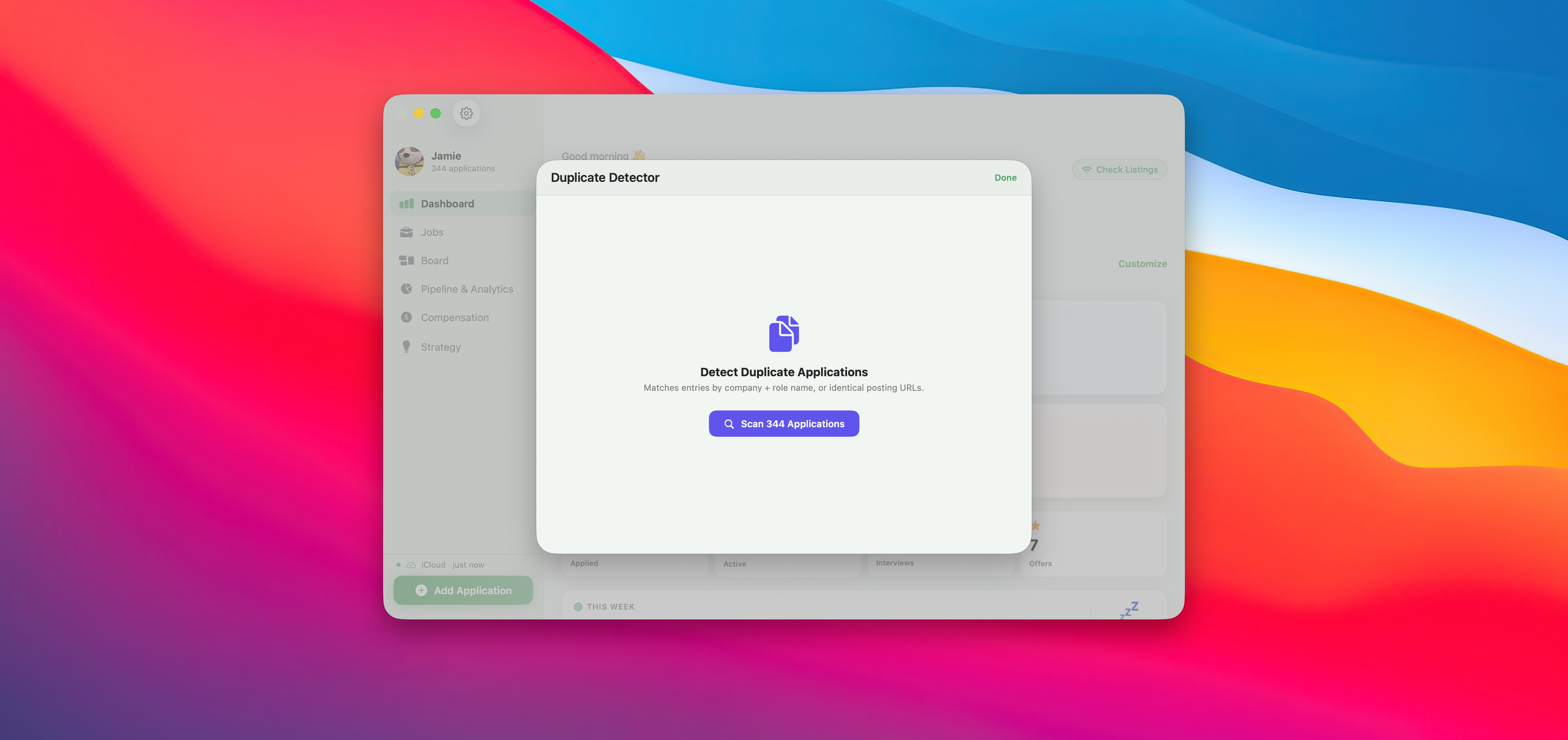This screenshot has height=740, width=1568.
Task: Dismiss the dialog with the Done link
Action: pos(1005,177)
